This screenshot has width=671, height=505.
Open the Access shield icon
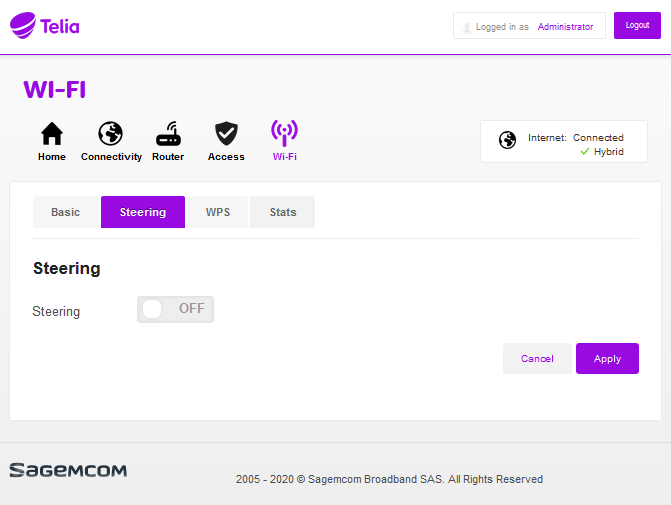226,134
